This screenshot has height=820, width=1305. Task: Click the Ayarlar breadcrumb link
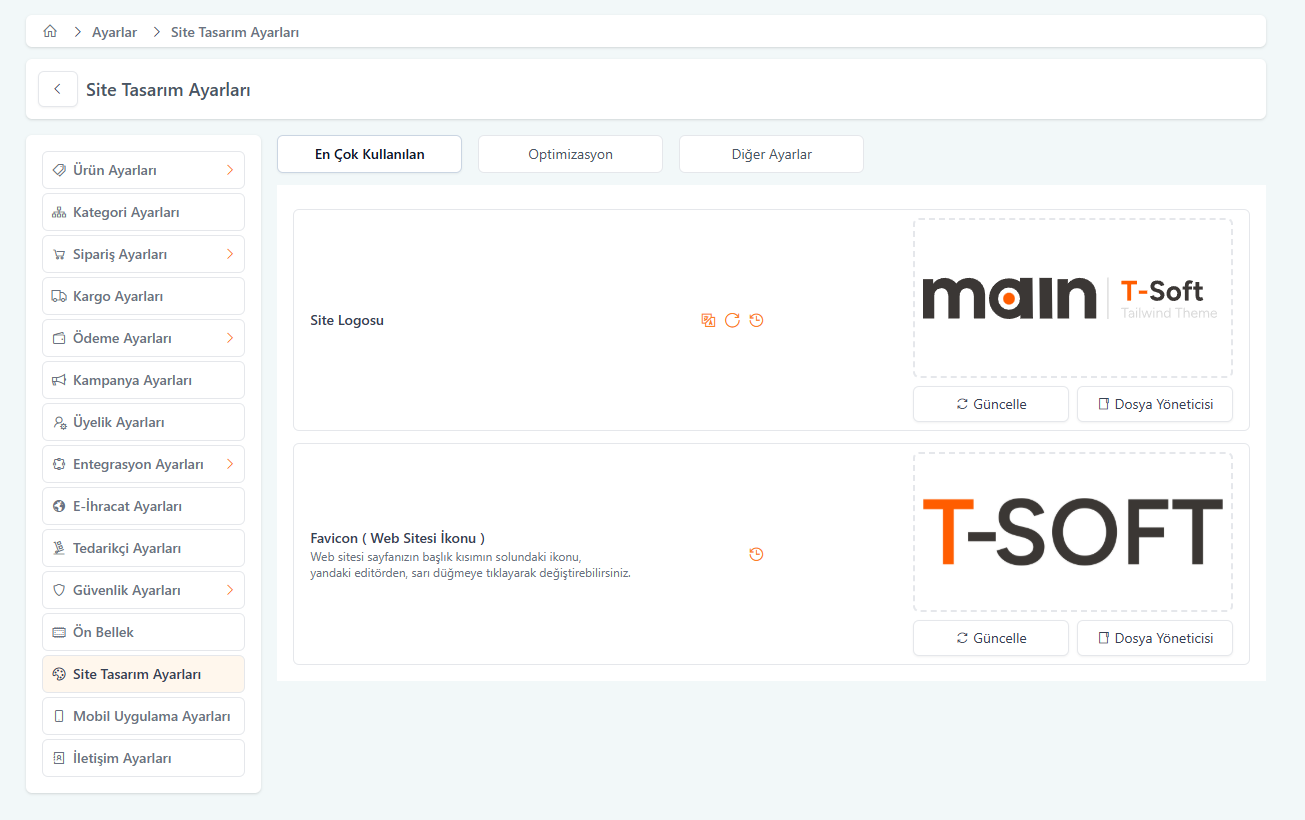[x=114, y=32]
